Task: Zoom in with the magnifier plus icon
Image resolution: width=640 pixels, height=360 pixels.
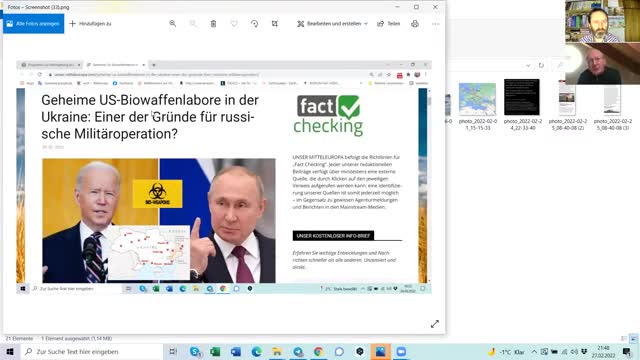Action: (173, 24)
